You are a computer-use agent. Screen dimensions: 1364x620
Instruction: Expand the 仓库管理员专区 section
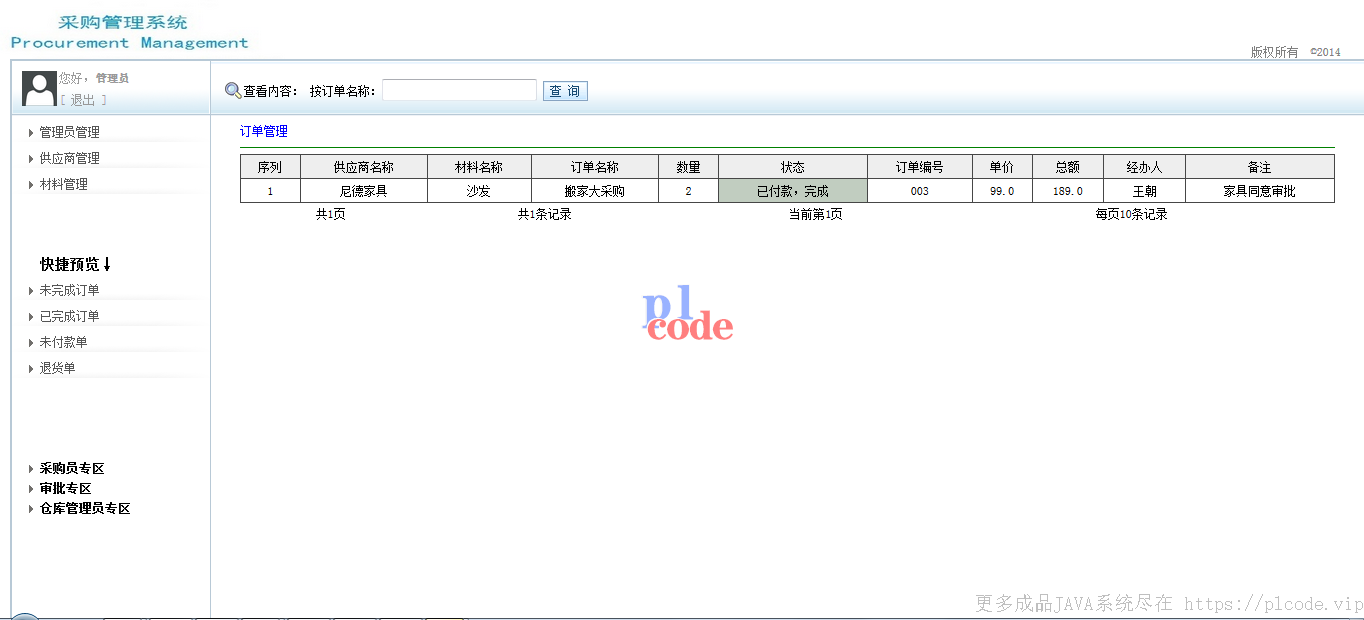85,508
